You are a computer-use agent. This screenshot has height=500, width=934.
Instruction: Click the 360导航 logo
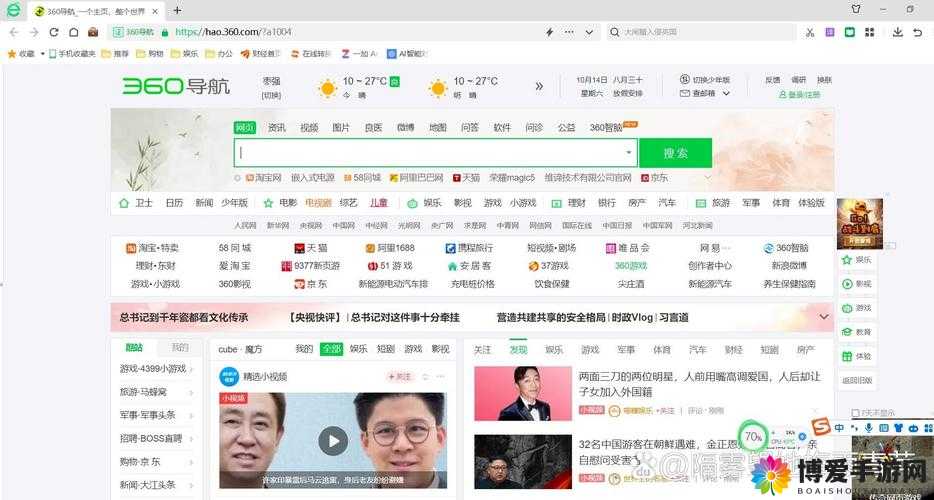click(176, 86)
